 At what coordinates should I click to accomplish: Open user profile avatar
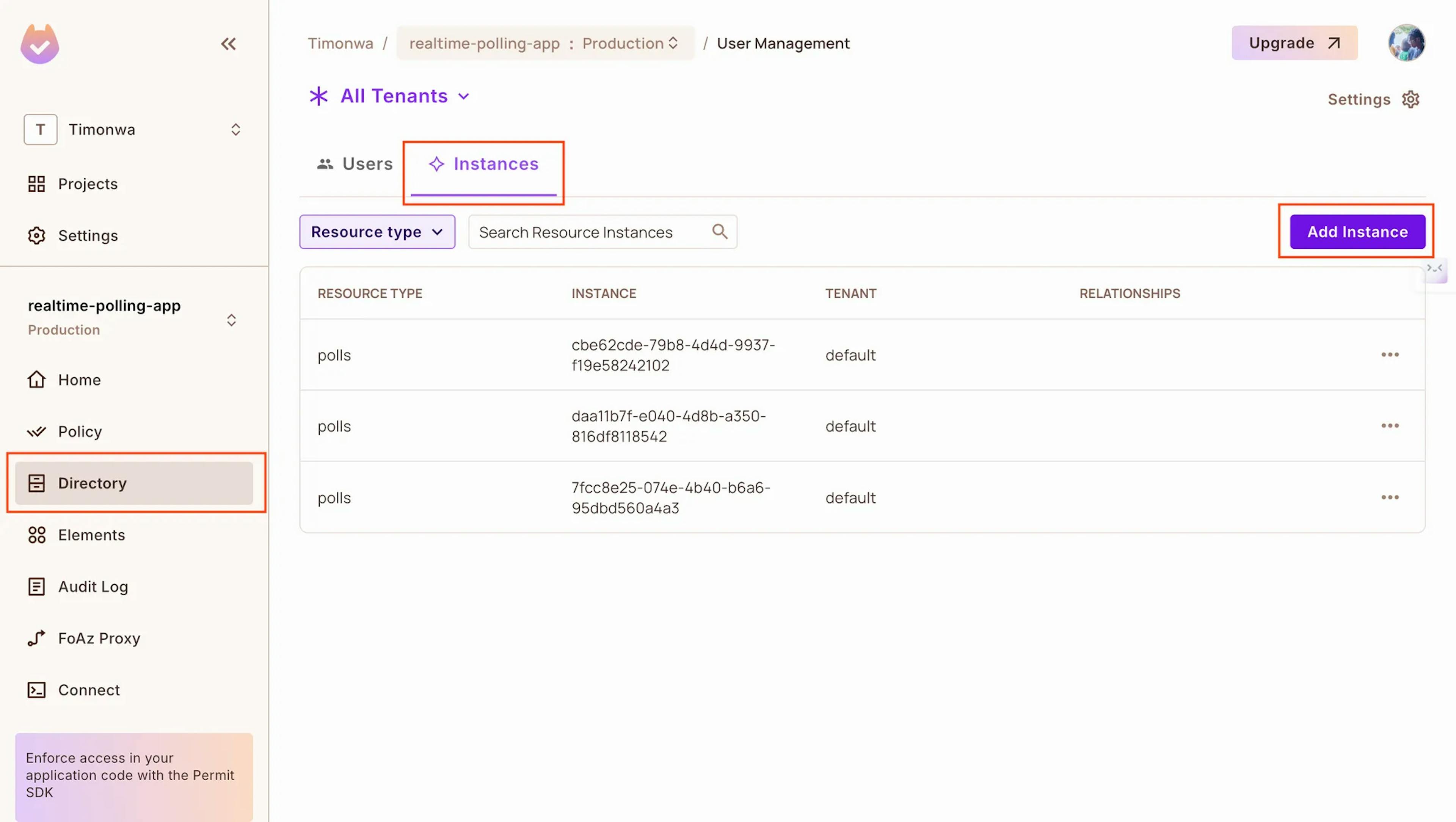(x=1406, y=43)
